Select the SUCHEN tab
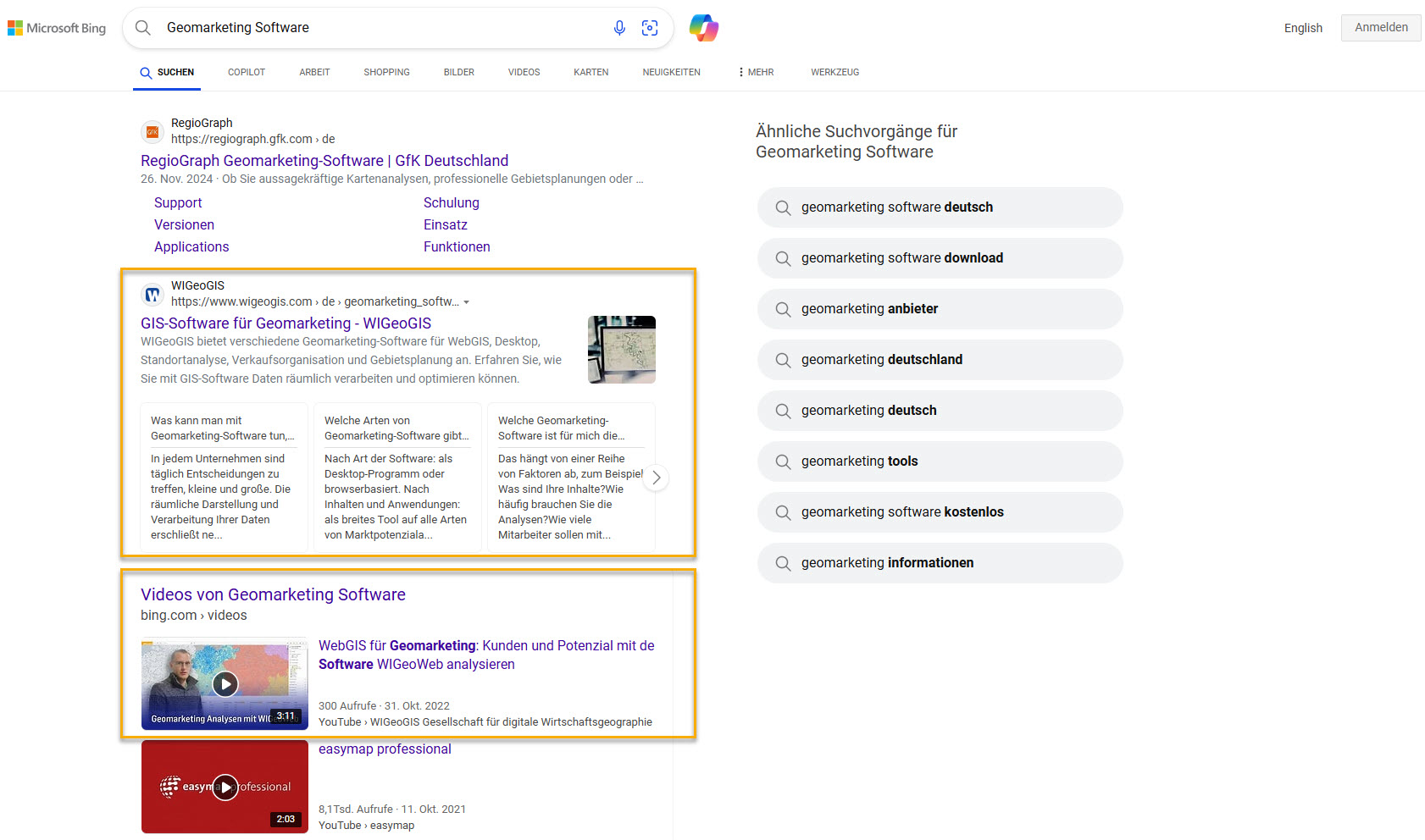The width and height of the screenshot is (1425, 840). pos(168,73)
